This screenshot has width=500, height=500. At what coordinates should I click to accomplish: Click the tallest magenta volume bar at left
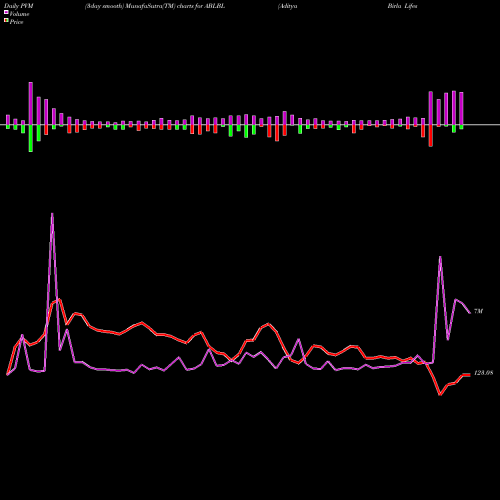click(31, 103)
